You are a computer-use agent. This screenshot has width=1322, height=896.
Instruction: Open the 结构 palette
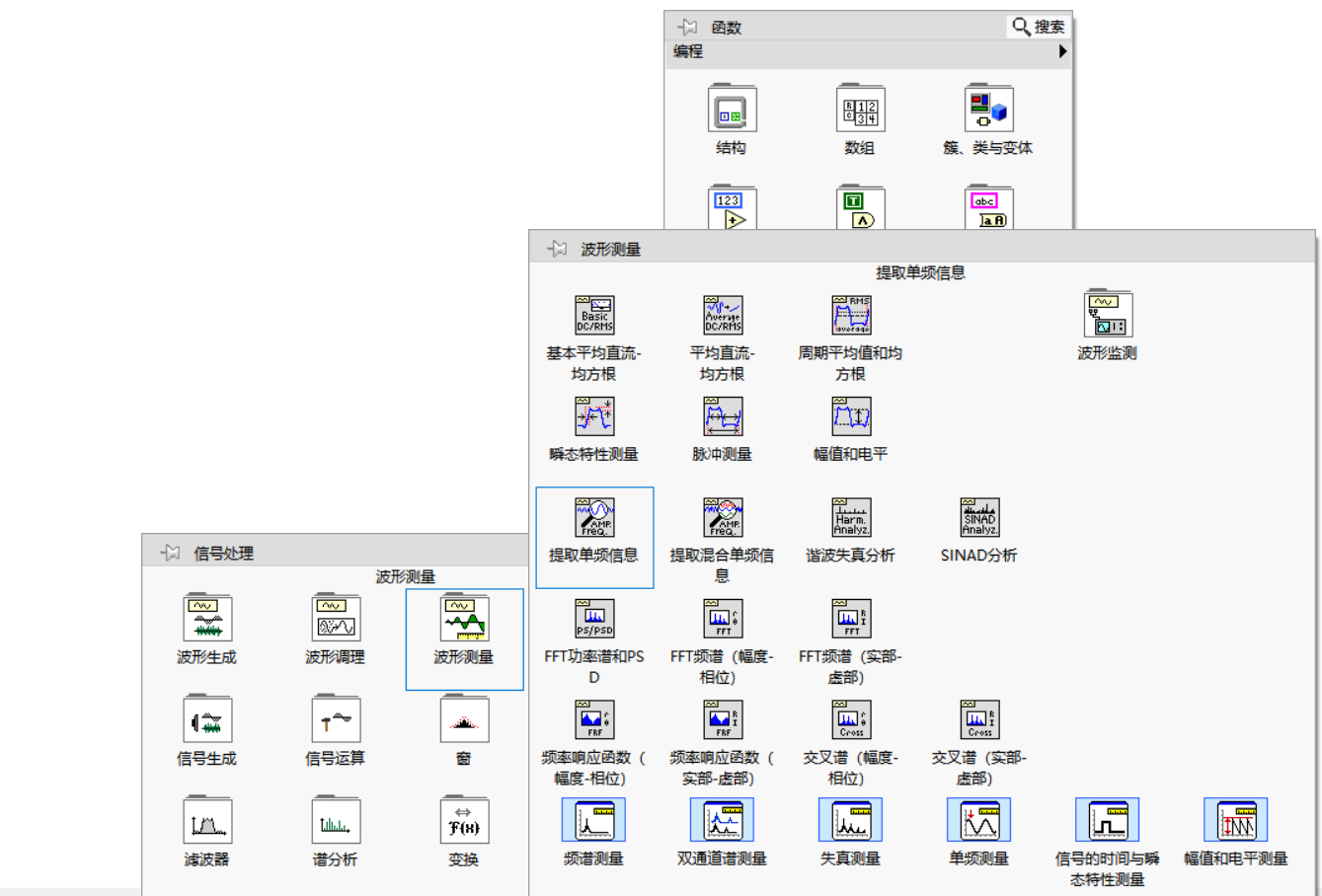[732, 109]
